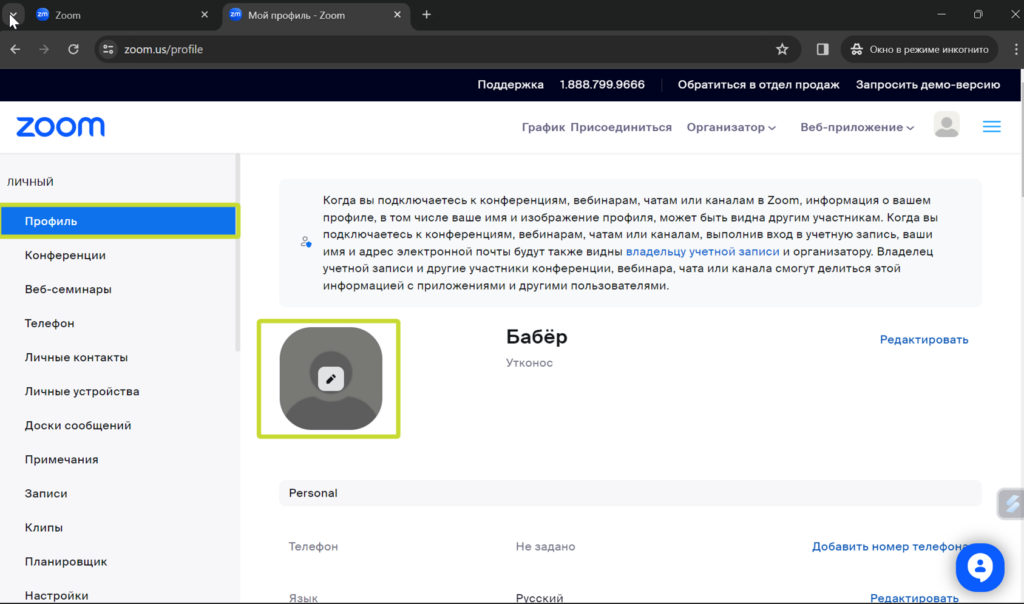
Task: Click the floating lightning widget at right edge
Action: [1011, 503]
